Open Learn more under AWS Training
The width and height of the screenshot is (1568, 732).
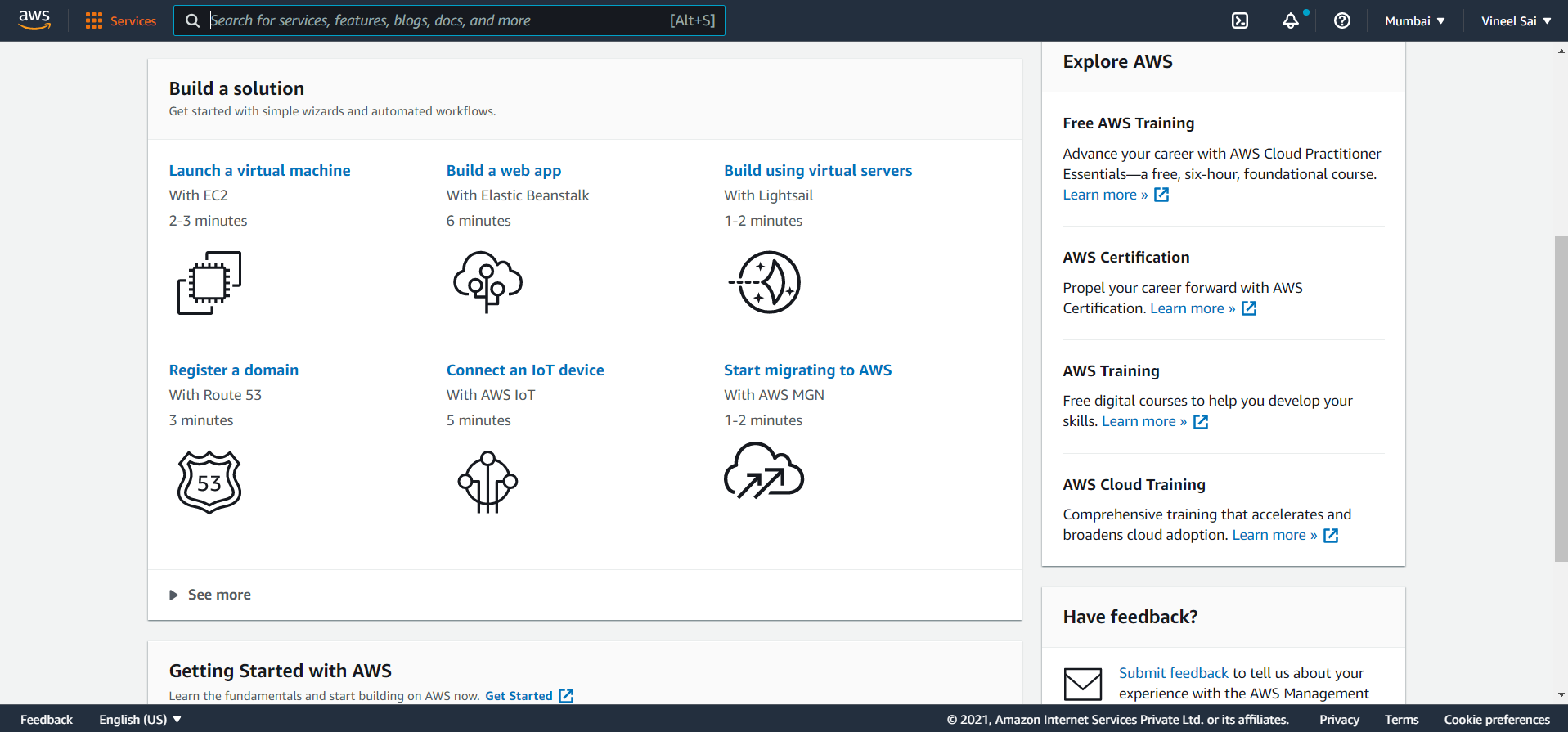pyautogui.click(x=1144, y=421)
